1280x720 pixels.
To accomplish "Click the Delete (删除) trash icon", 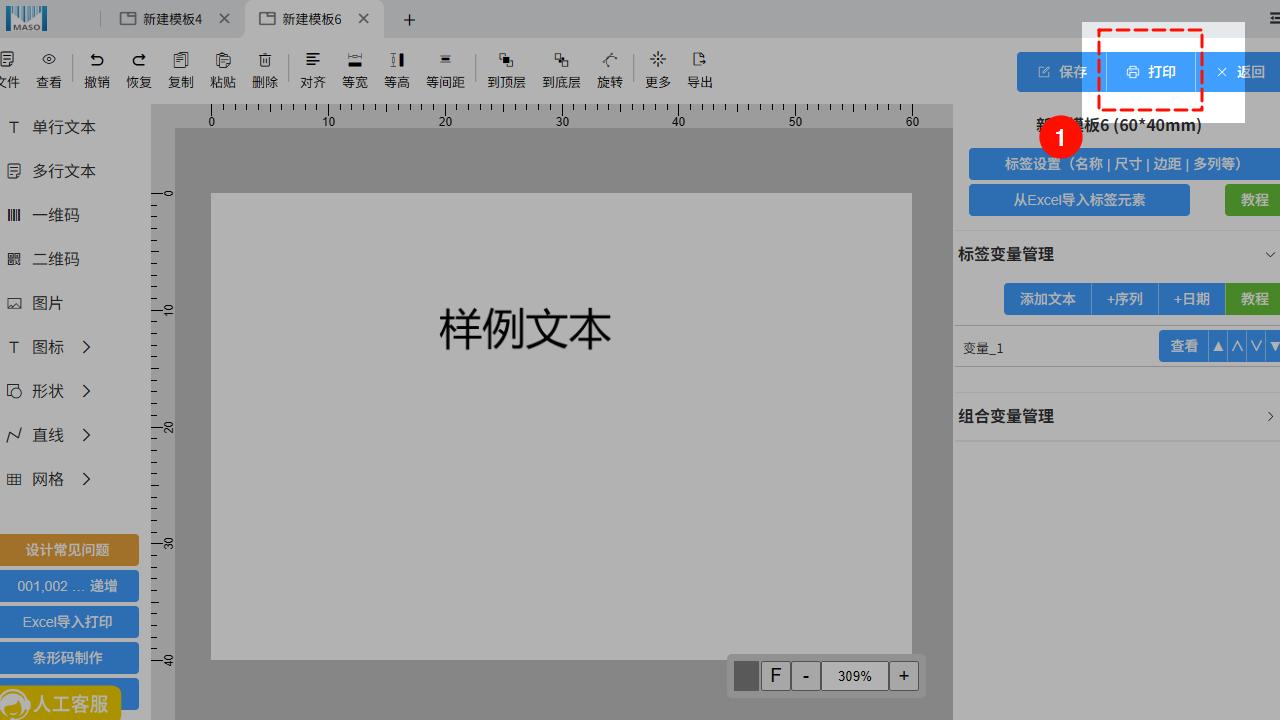I will pos(265,61).
